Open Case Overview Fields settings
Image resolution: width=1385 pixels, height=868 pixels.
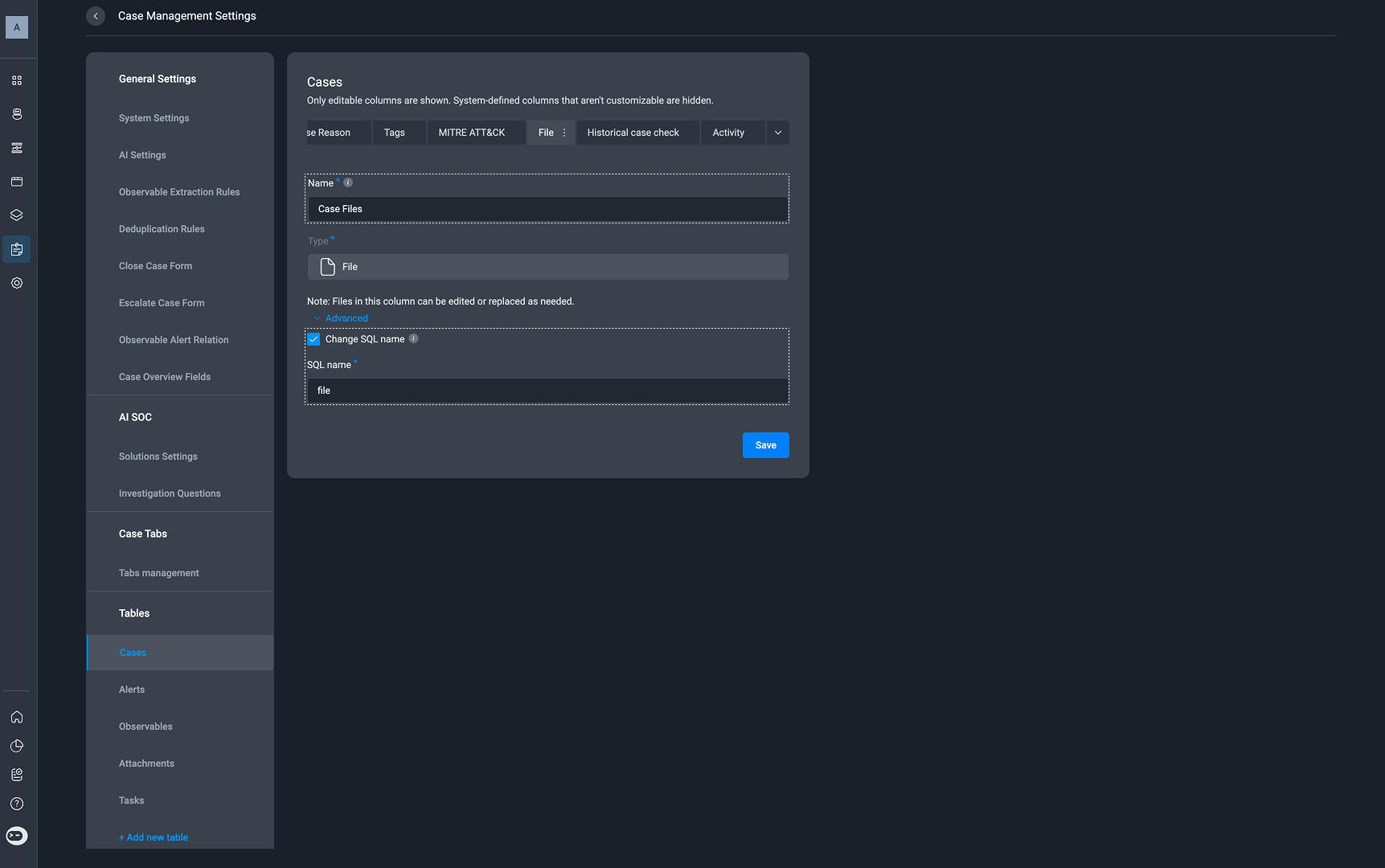coord(165,377)
